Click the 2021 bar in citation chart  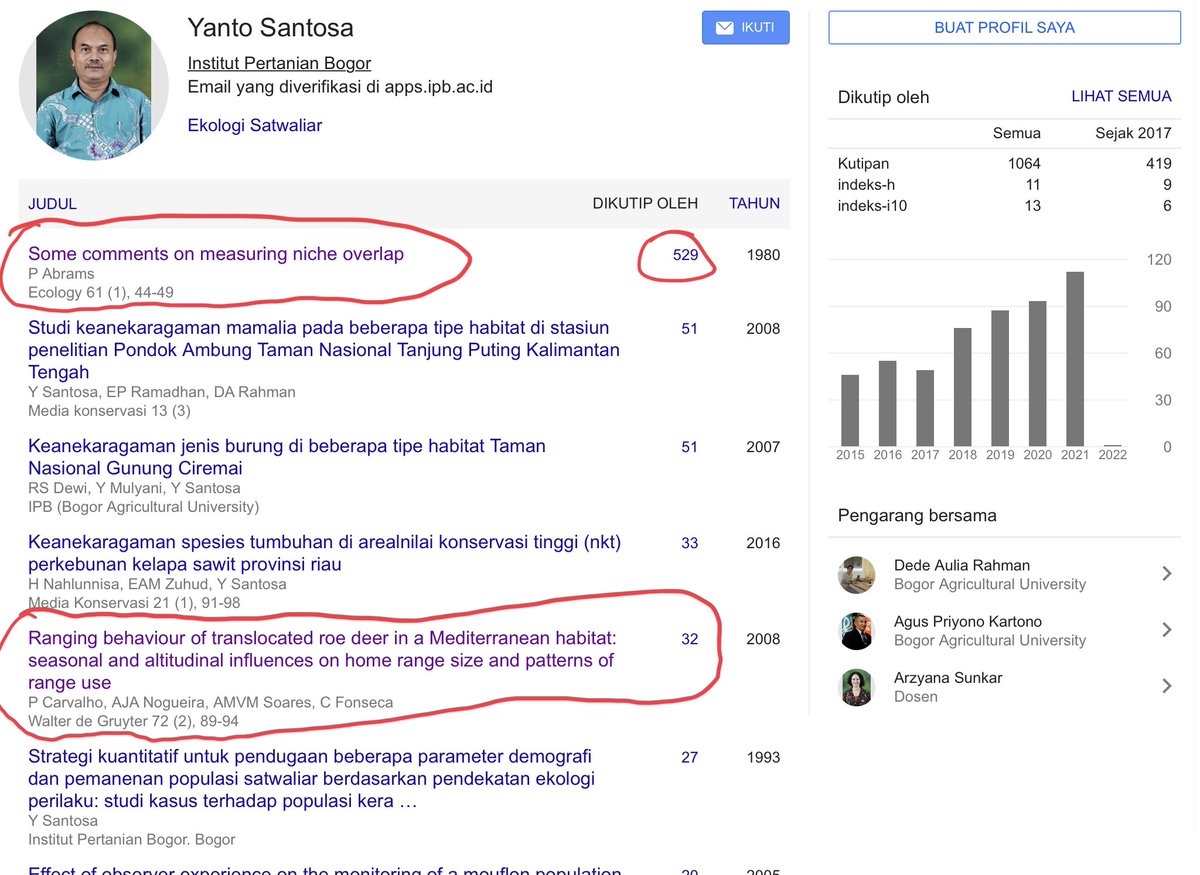pyautogui.click(x=1075, y=359)
